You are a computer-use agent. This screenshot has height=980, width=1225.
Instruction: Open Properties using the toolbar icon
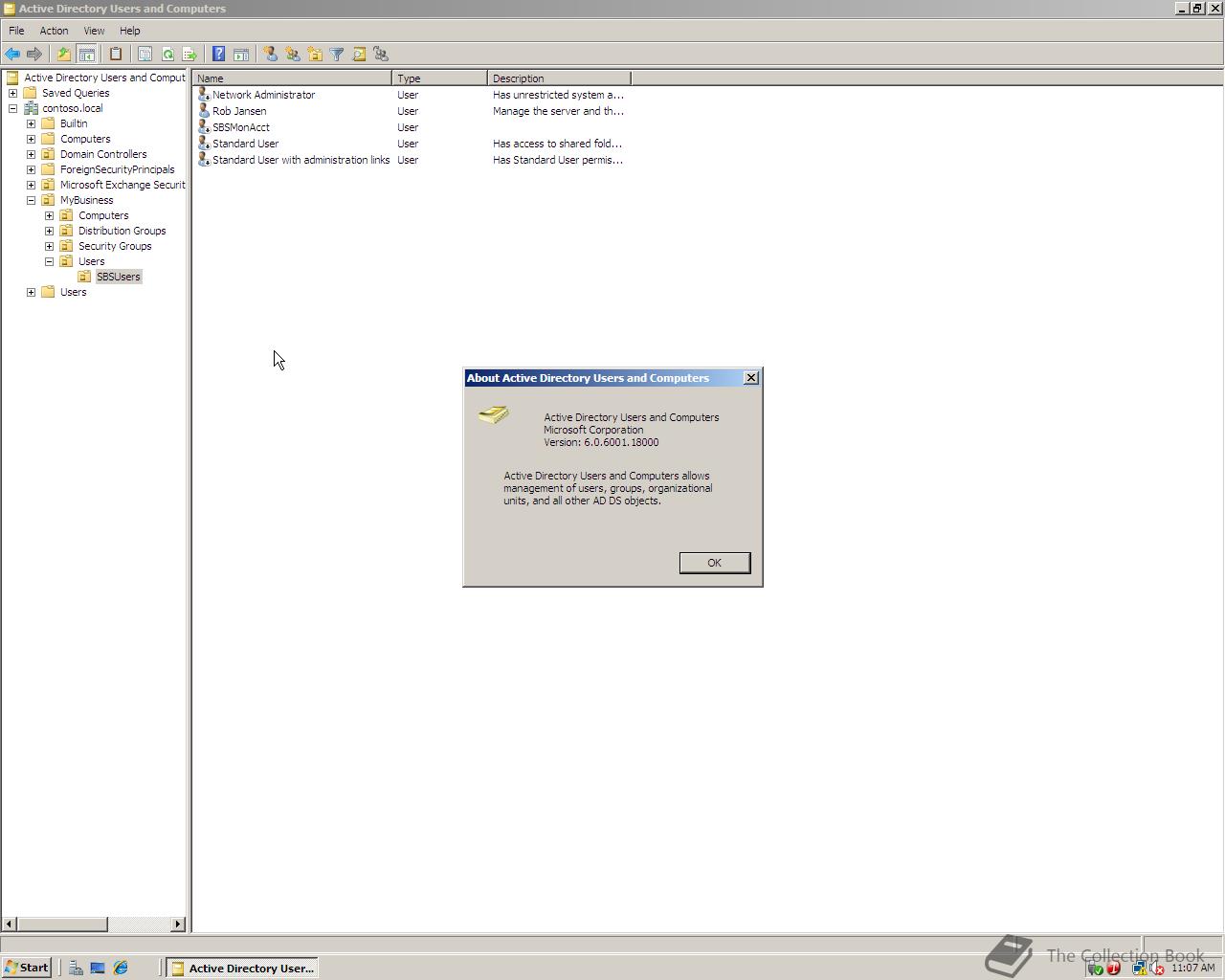(145, 55)
